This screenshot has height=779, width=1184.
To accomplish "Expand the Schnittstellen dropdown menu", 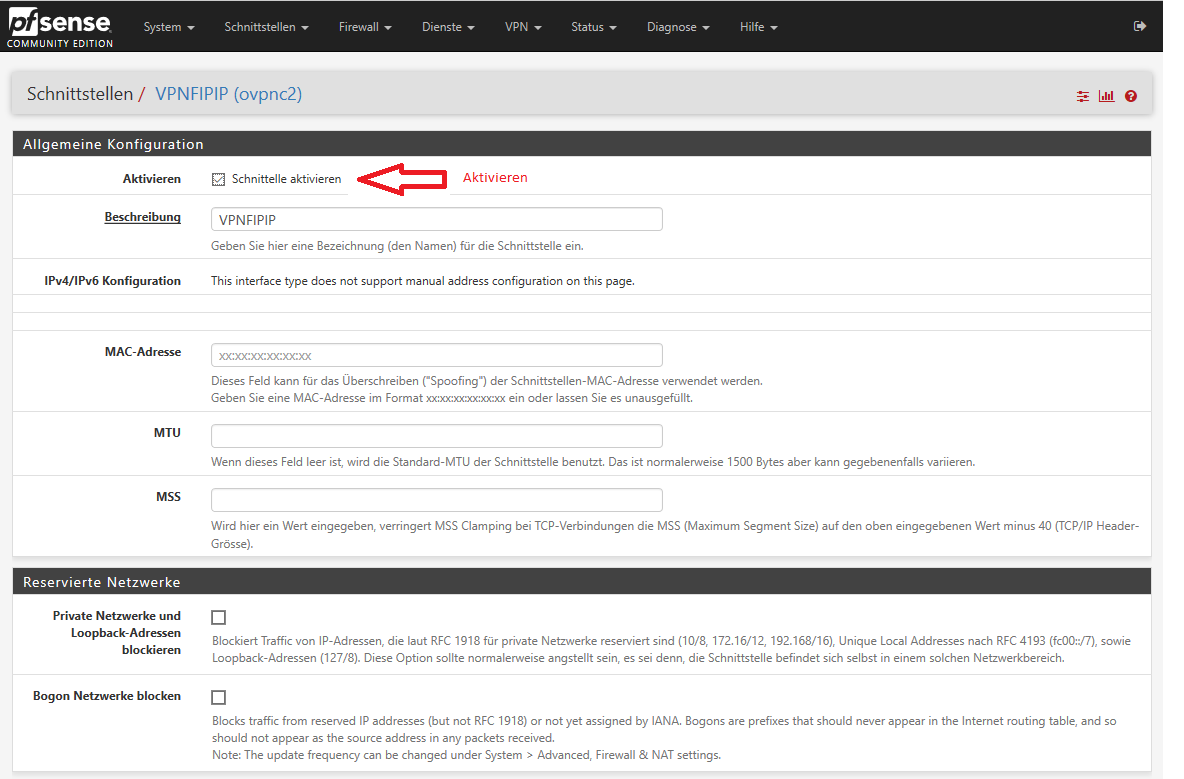I will 266,27.
